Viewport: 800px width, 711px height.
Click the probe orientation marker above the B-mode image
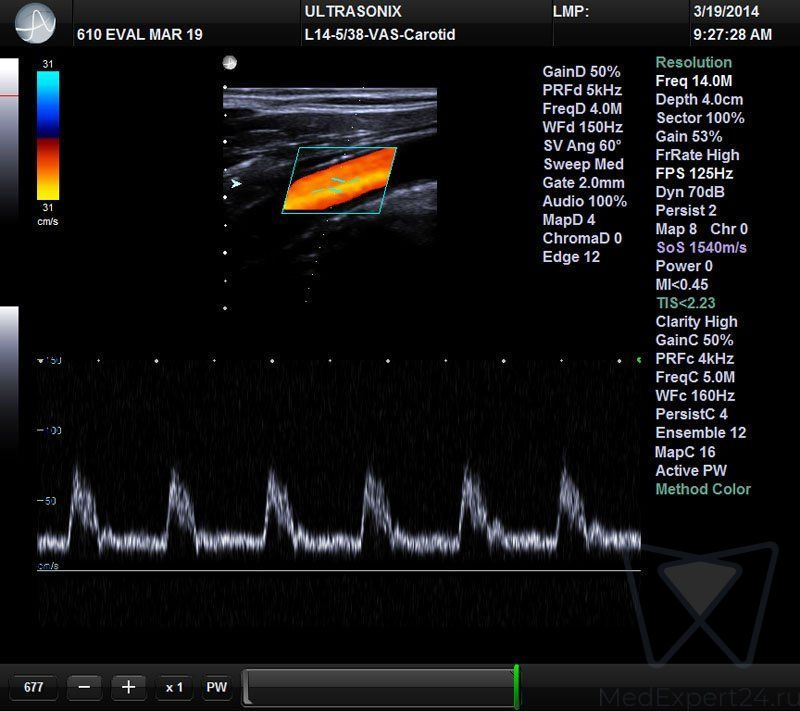[230, 63]
